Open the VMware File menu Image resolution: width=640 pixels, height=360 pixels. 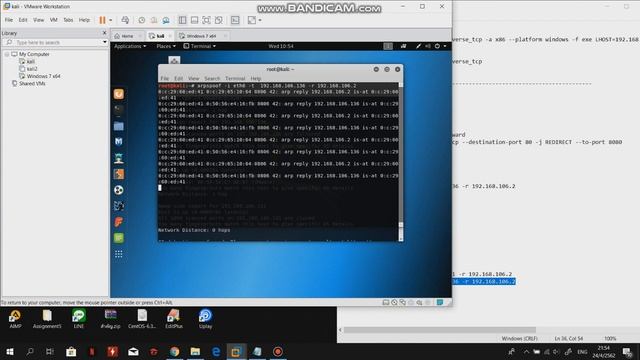click(9, 20)
